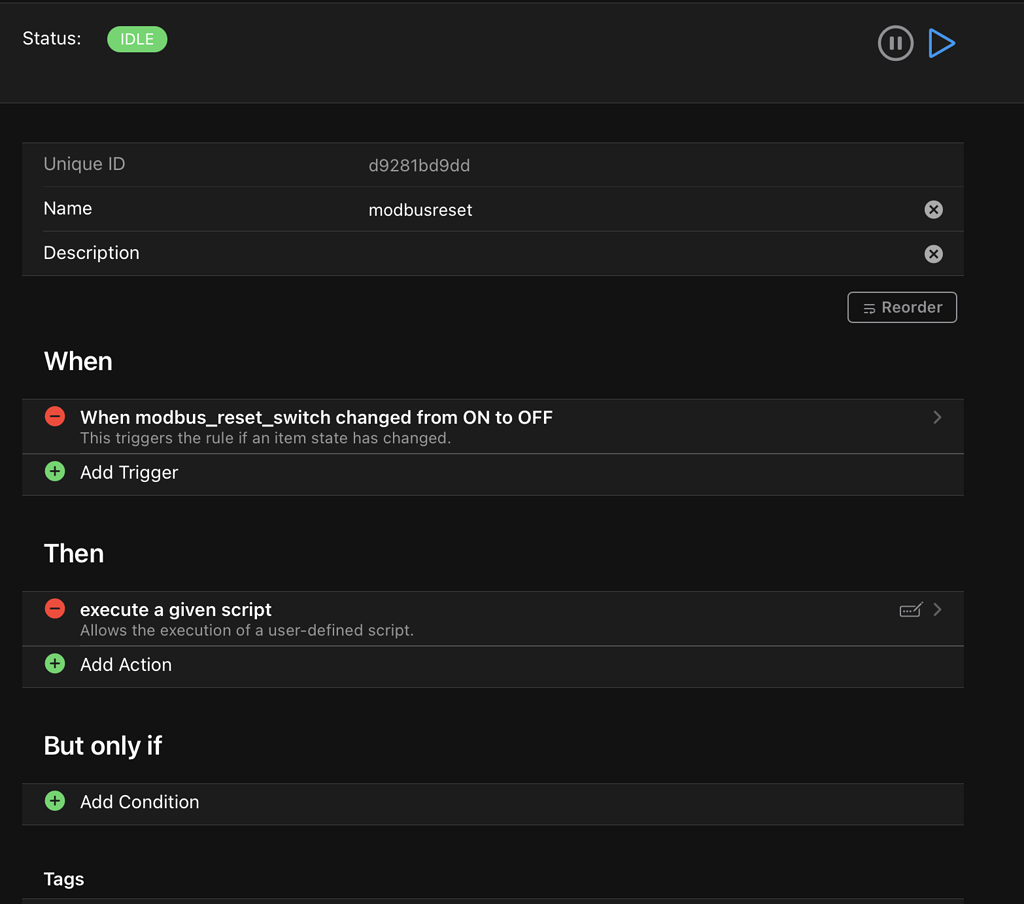Screen dimensions: 1024x904
Task: Click the Reorder button
Action: point(902,307)
